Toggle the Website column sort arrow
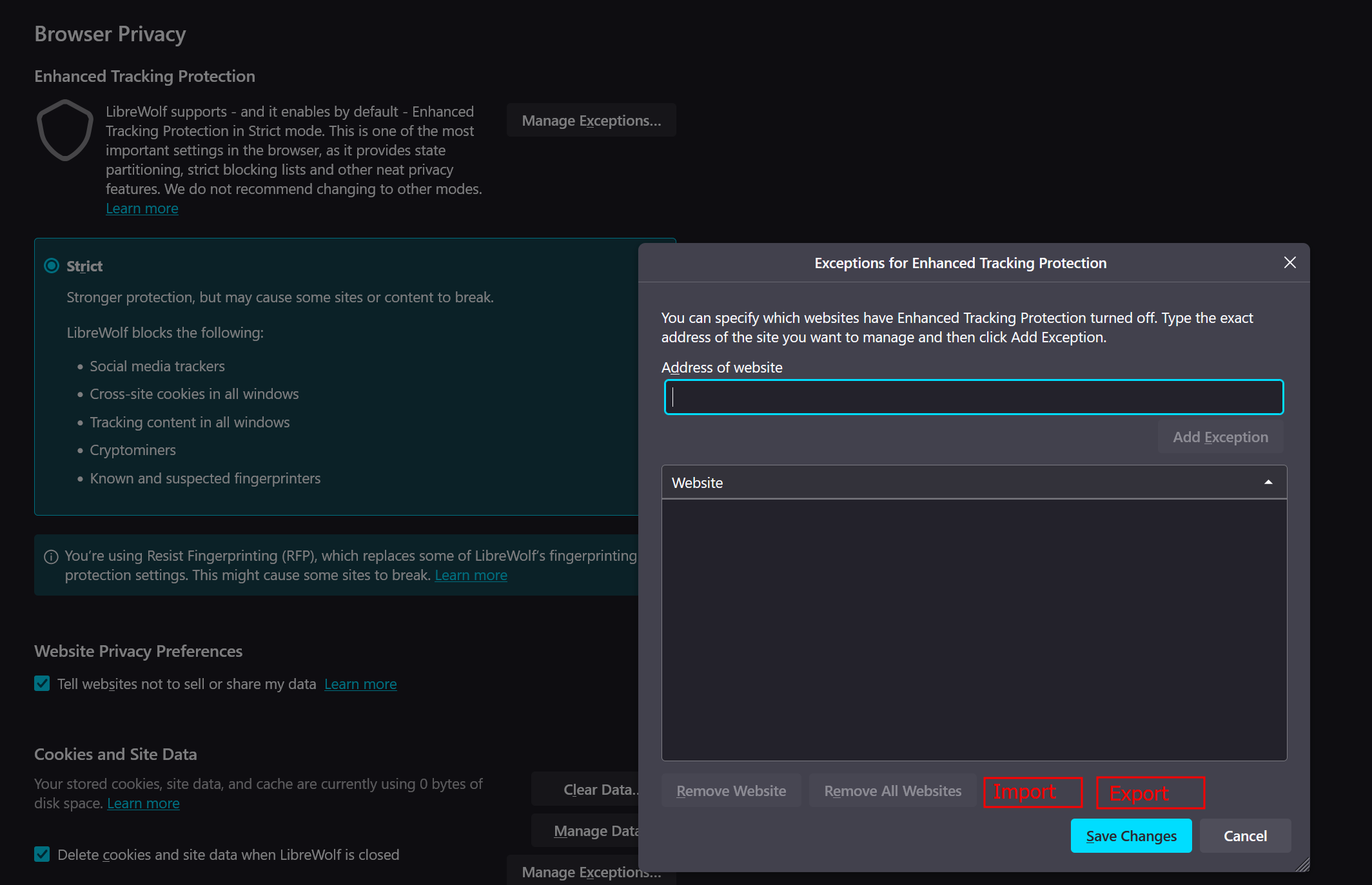Viewport: 1372px width, 885px height. (x=1268, y=482)
